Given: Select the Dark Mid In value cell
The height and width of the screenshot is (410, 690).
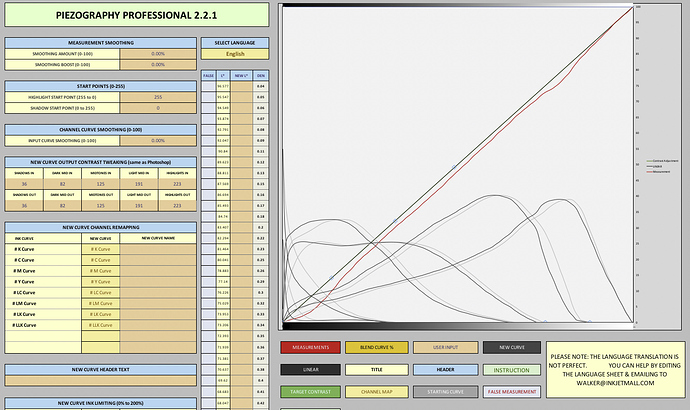Looking at the screenshot, I should pyautogui.click(x=62, y=184).
